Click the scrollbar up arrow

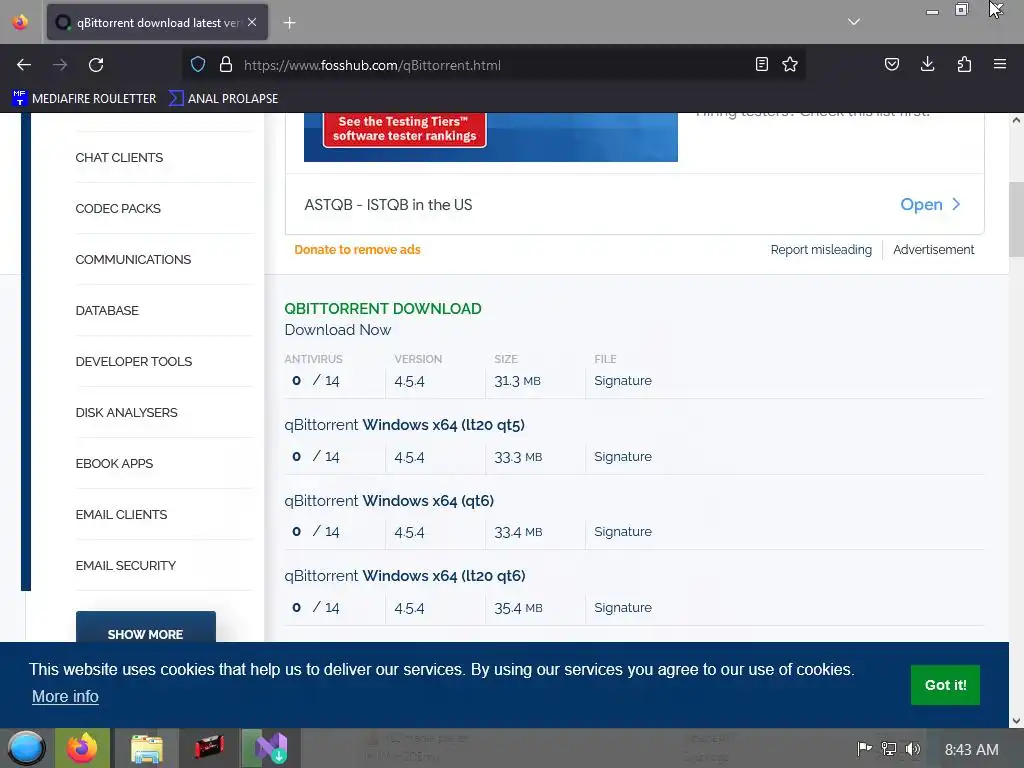click(x=1016, y=120)
